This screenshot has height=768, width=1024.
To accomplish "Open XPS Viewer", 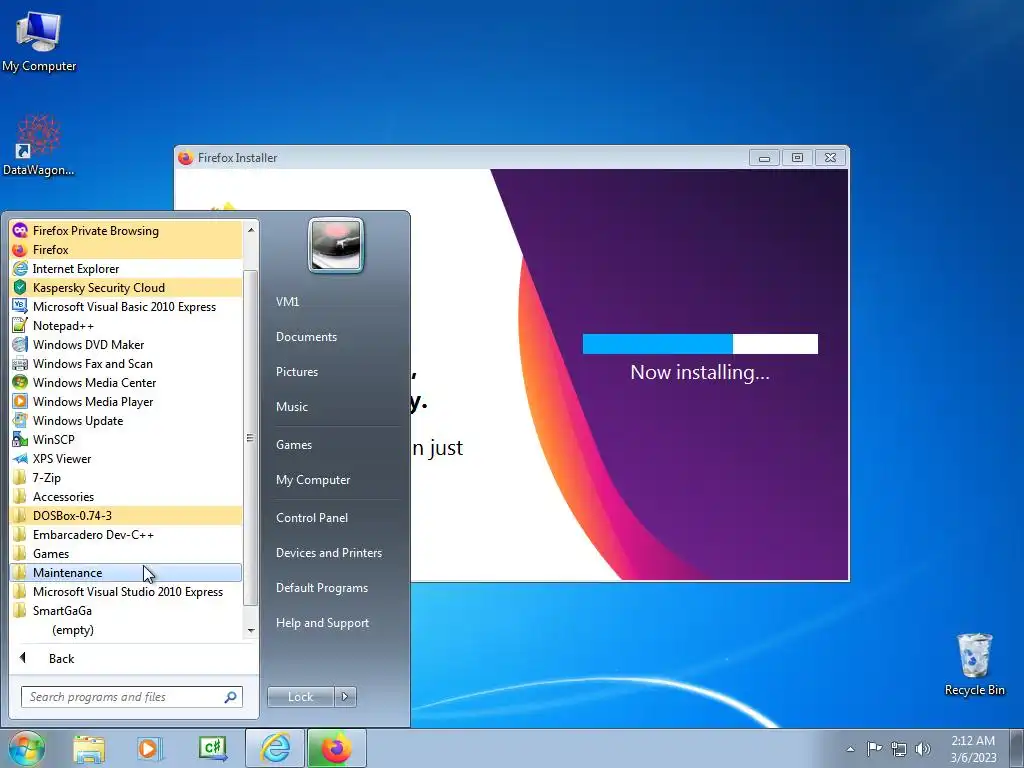I will tap(126, 458).
